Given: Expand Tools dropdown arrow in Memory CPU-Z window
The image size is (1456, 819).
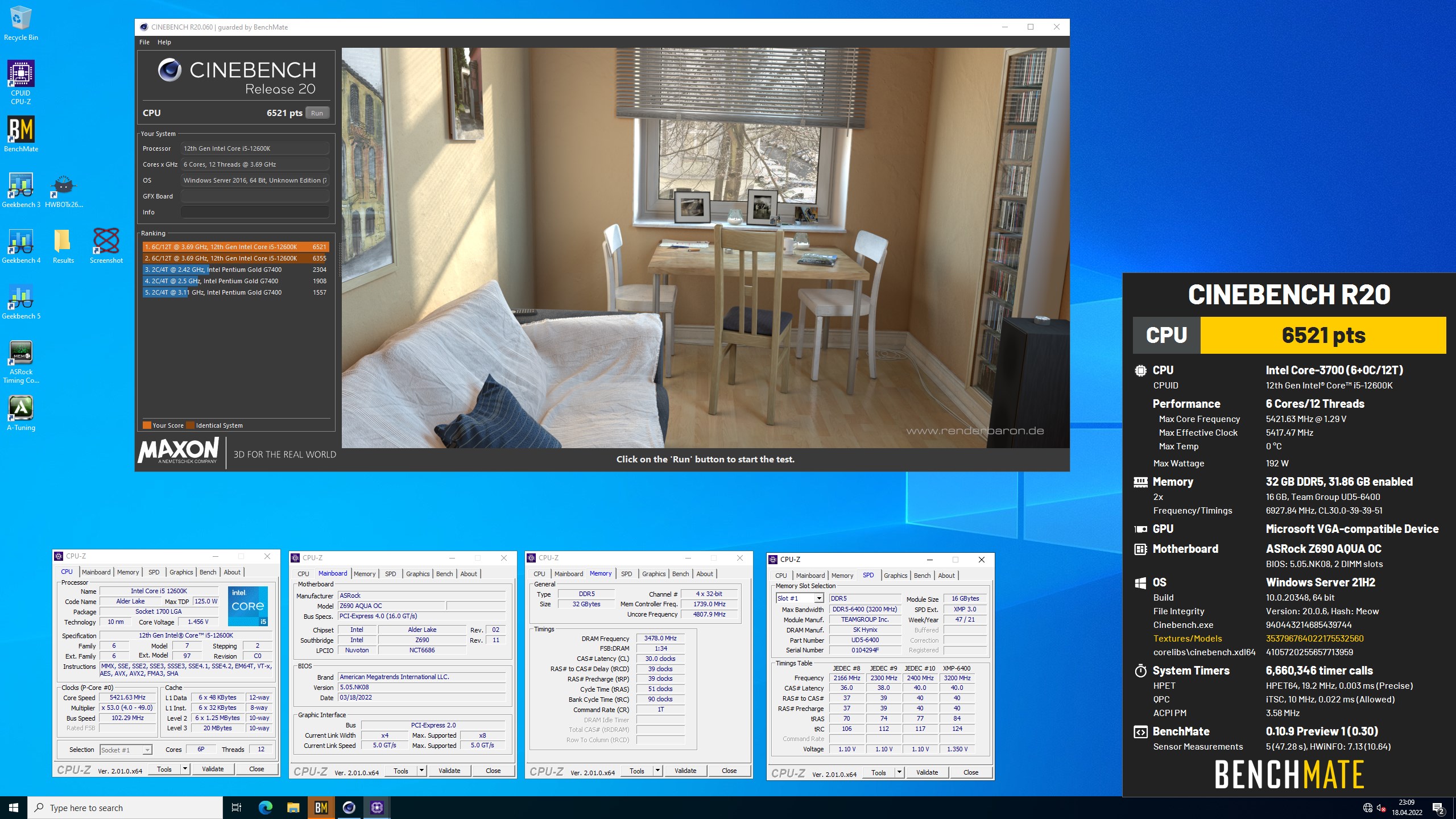Looking at the screenshot, I should coord(657,771).
